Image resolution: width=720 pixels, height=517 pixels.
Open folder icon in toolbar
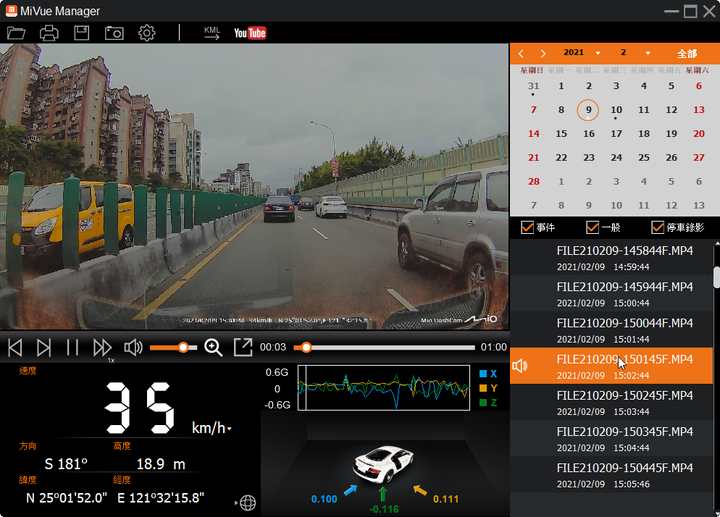coord(16,33)
